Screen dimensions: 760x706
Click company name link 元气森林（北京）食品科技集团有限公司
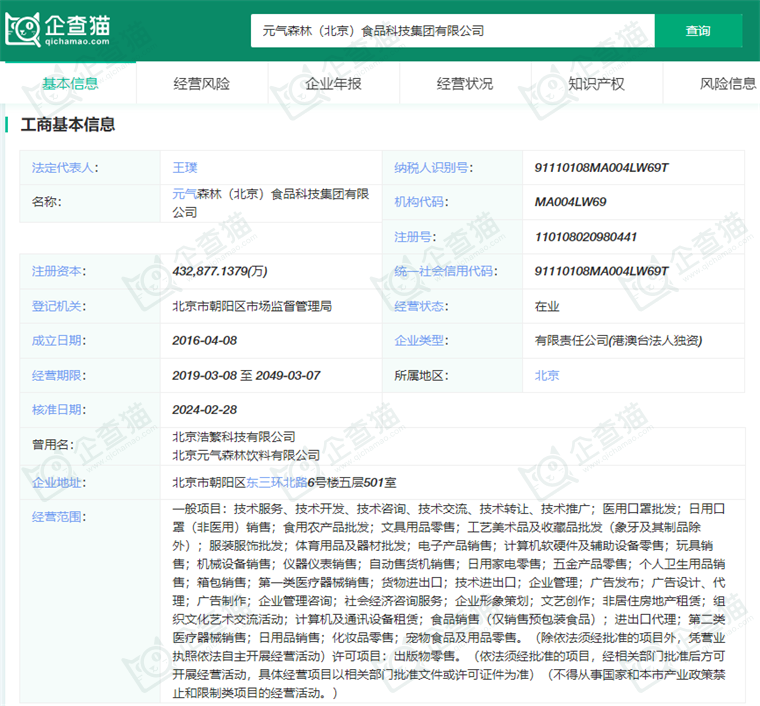[271, 203]
